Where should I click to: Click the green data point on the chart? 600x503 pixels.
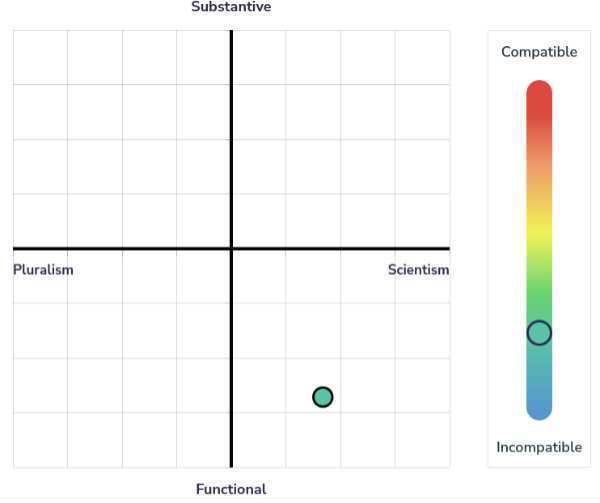point(322,397)
